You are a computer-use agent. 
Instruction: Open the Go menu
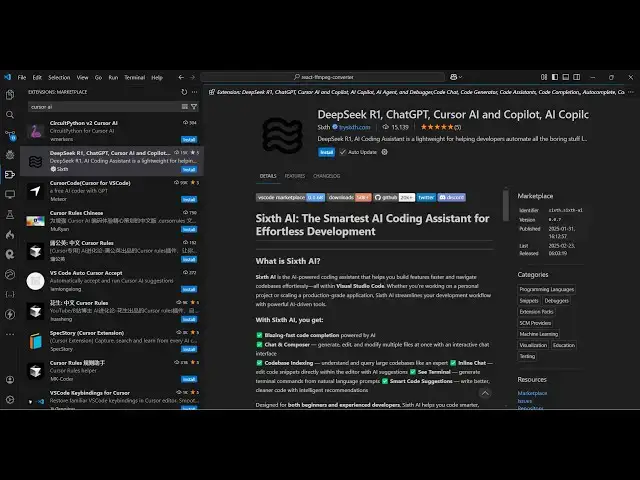(98, 77)
